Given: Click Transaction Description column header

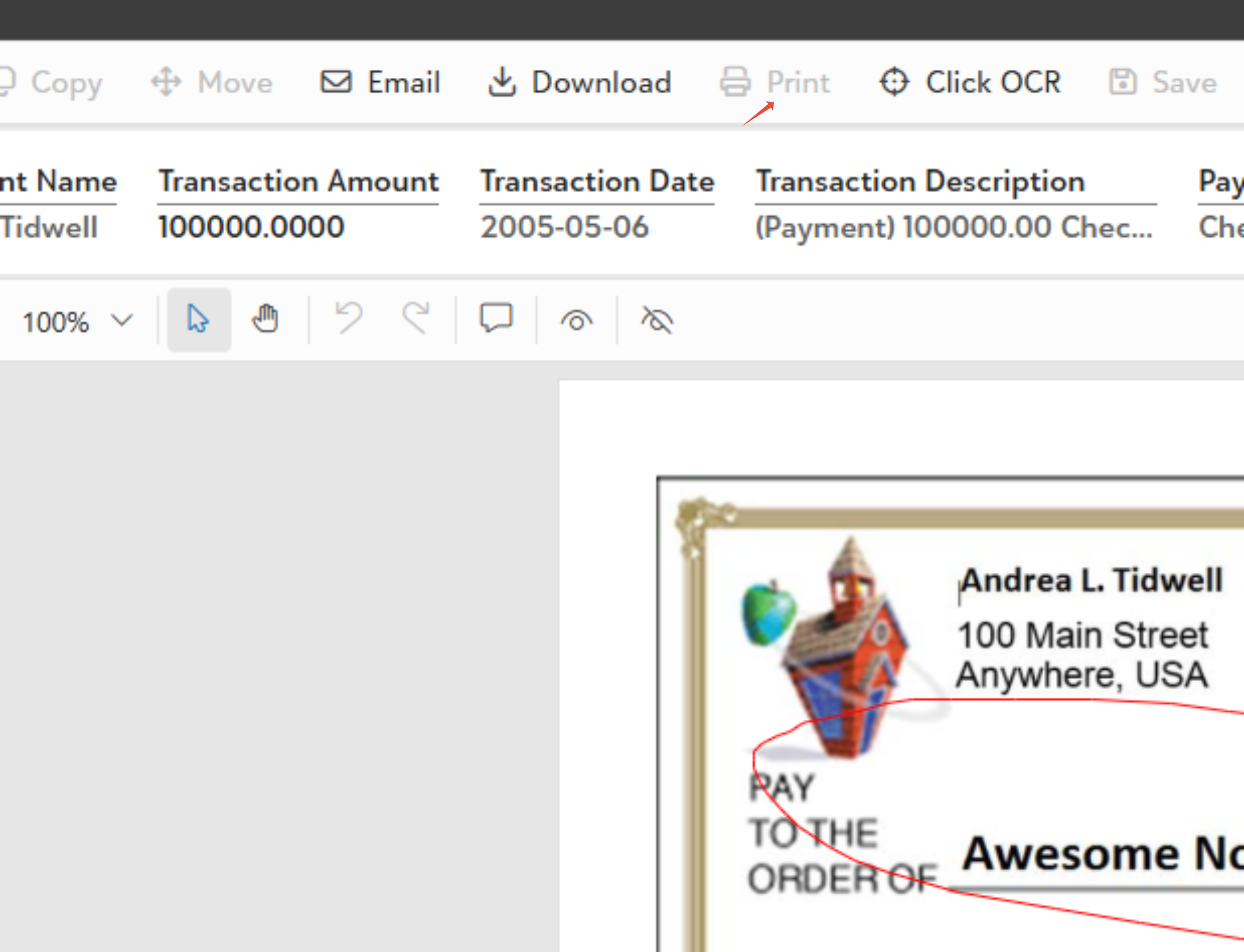Looking at the screenshot, I should point(920,182).
